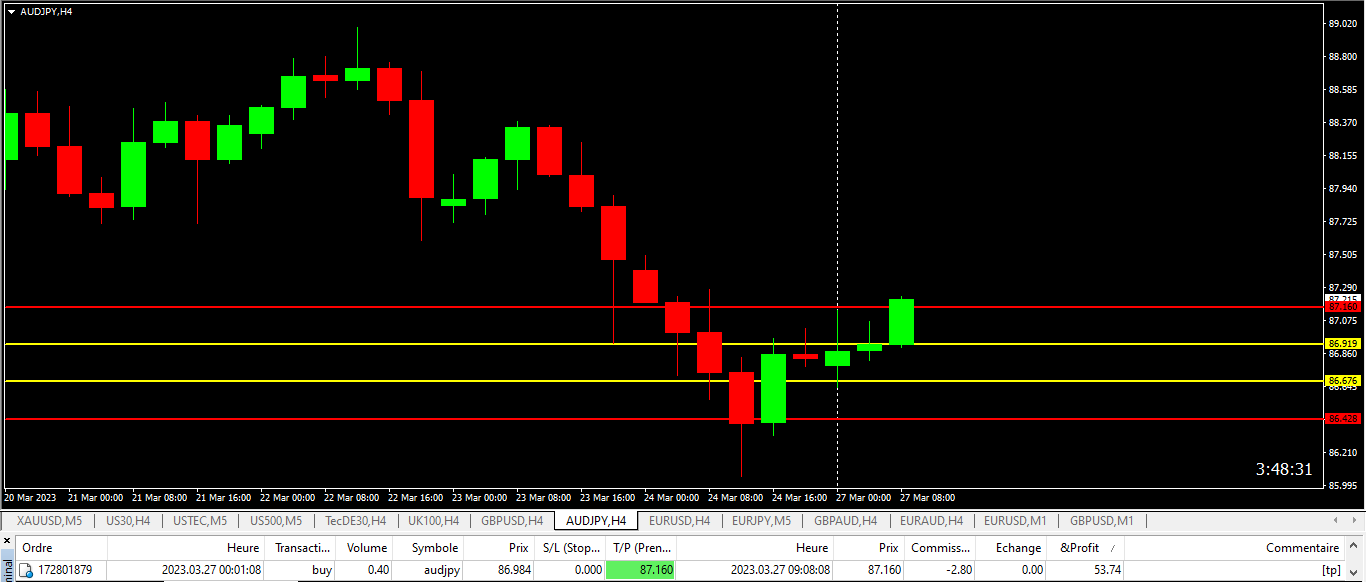Select the UK100,H4 chart tab
This screenshot has height=582, width=1366.
[x=433, y=521]
